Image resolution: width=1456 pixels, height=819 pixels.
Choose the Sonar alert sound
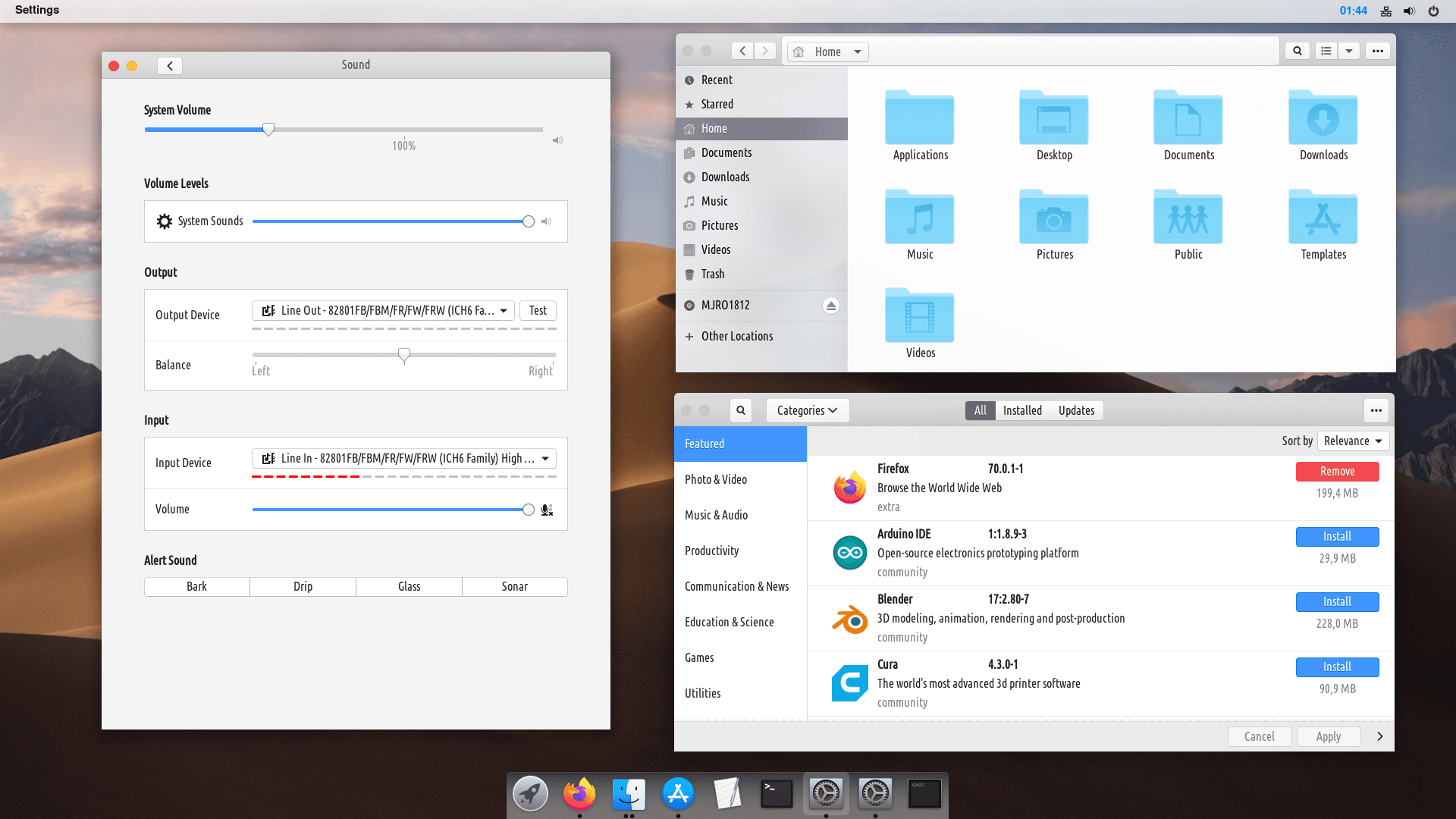coord(514,586)
